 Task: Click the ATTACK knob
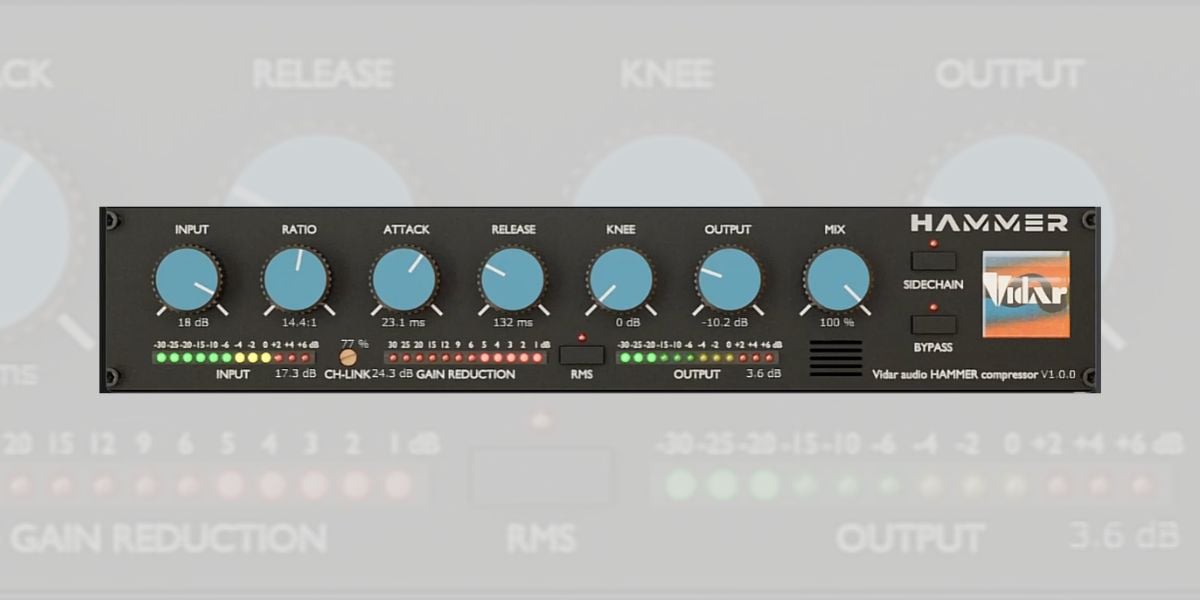click(x=405, y=279)
